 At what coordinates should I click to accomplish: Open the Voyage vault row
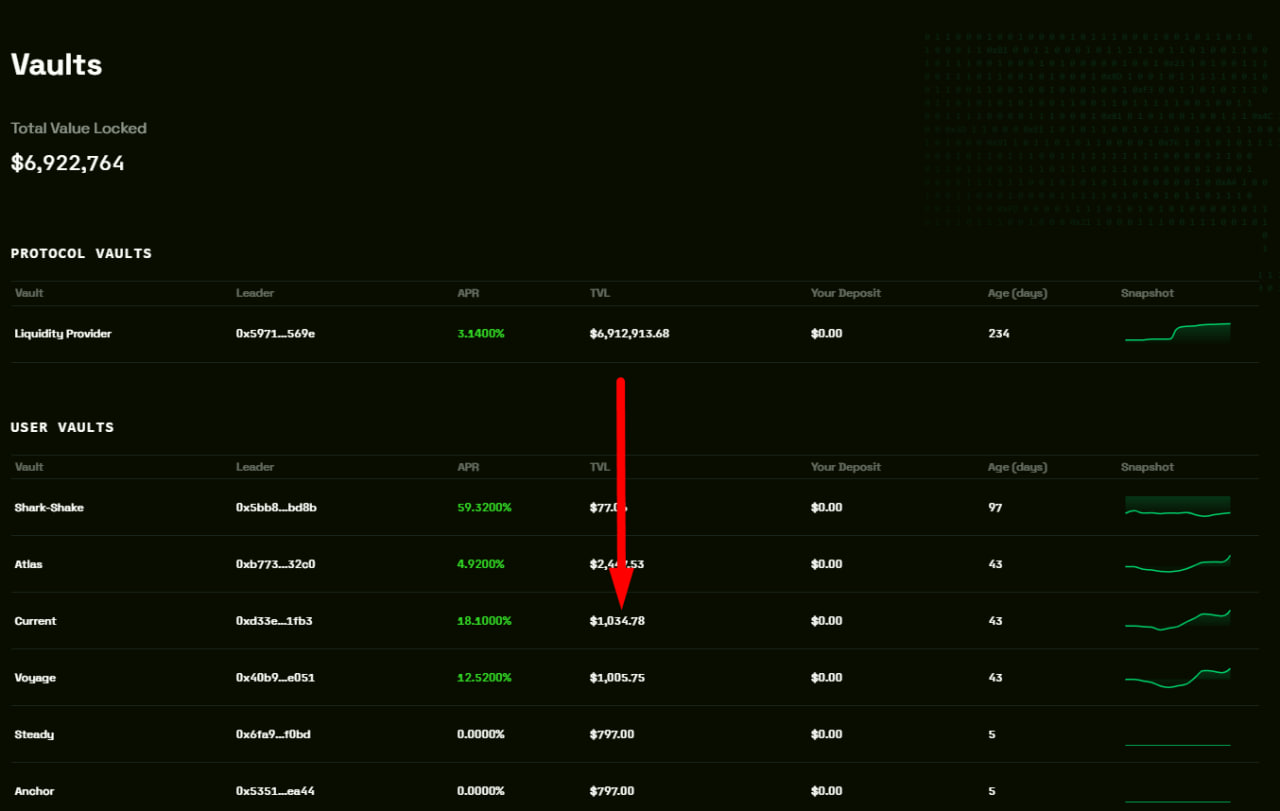[635, 678]
